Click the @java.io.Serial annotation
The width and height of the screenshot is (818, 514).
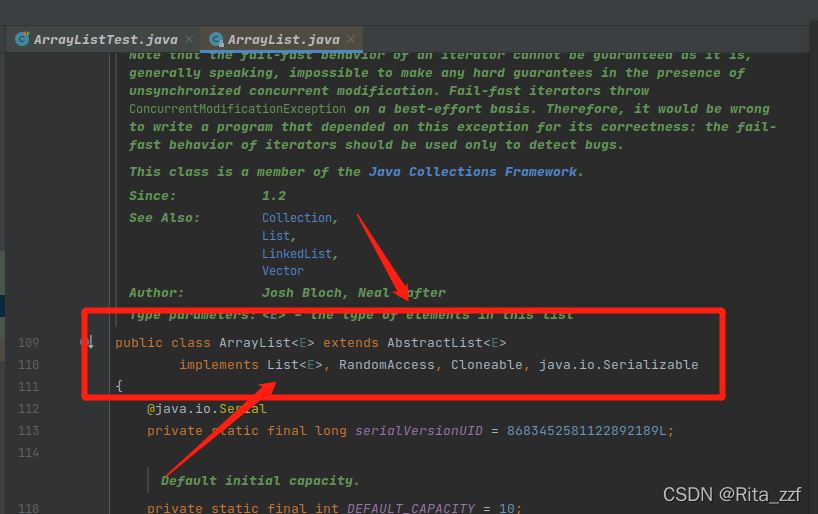click(x=207, y=409)
